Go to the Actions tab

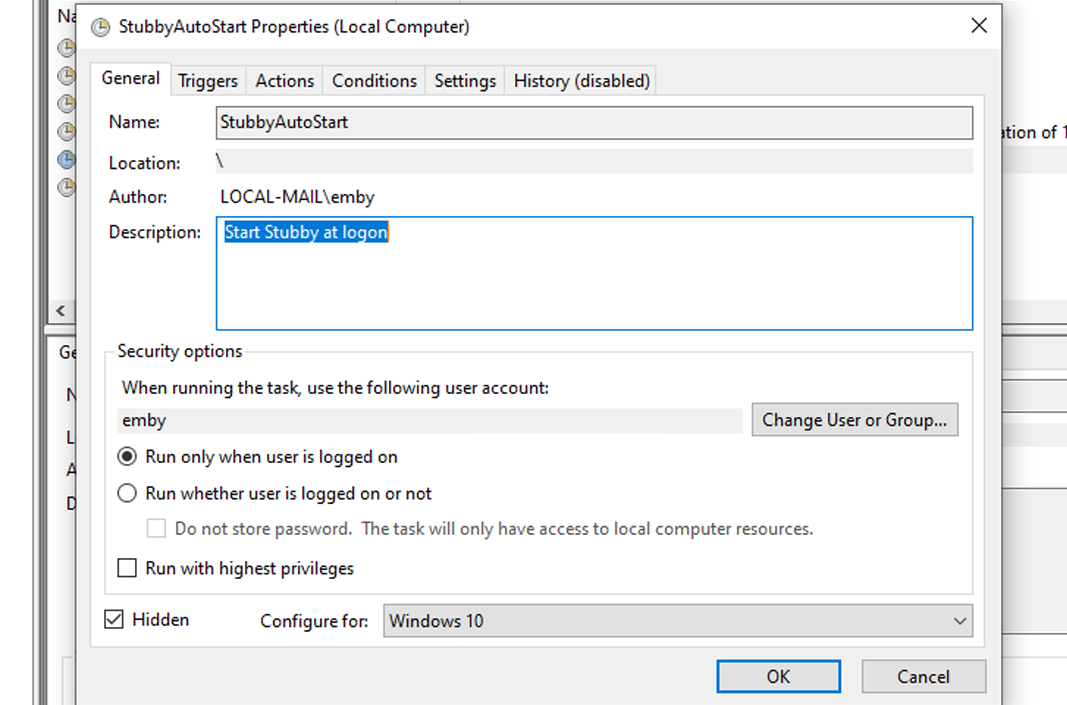point(284,81)
